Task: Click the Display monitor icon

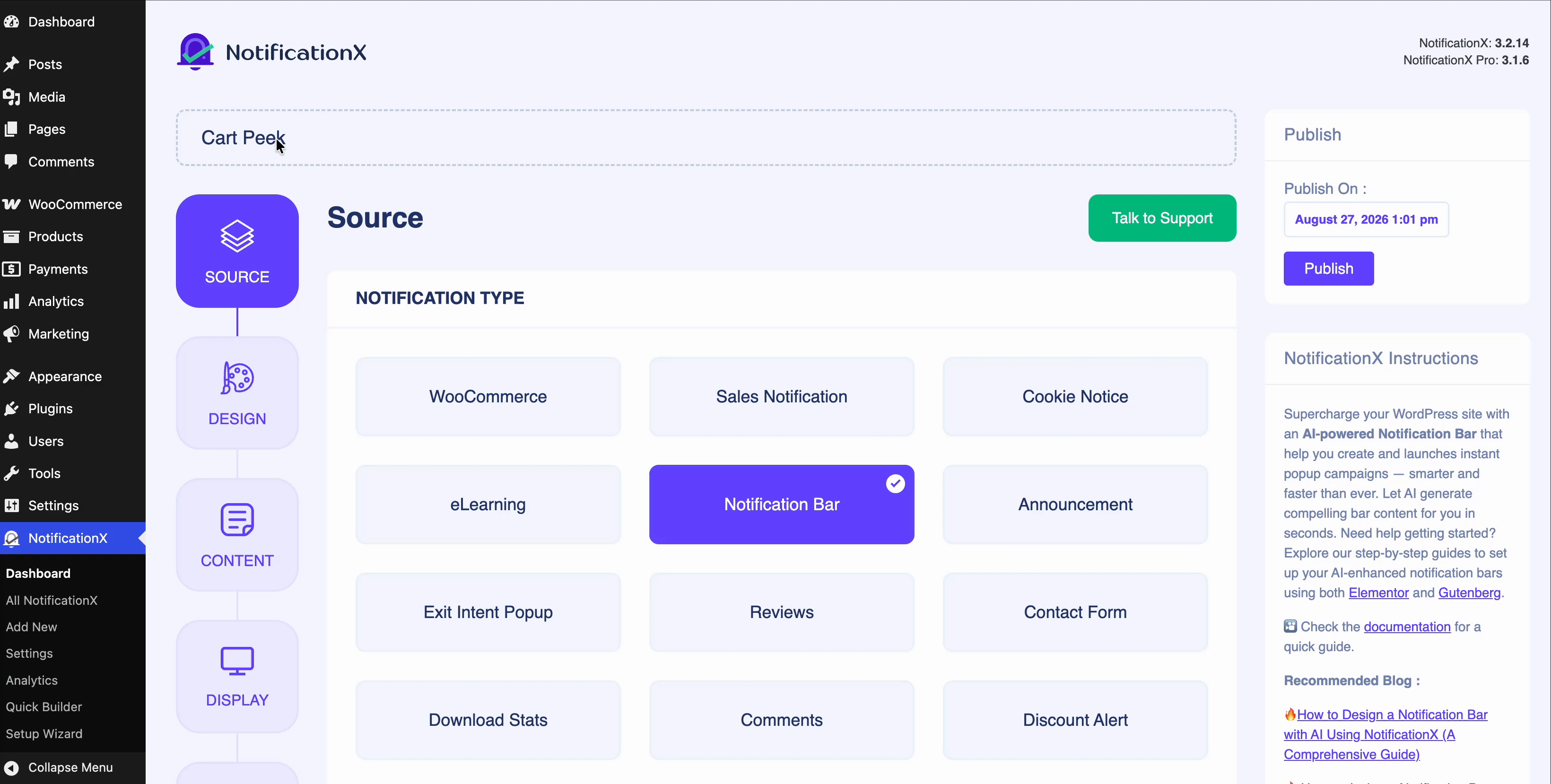Action: pyautogui.click(x=237, y=661)
